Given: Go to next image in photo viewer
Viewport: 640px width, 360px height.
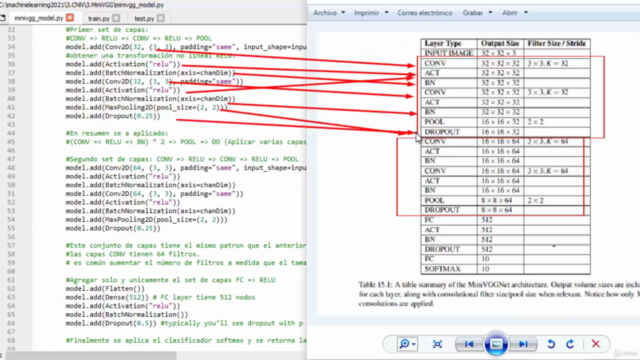Looking at the screenshot, I should click(x=523, y=344).
